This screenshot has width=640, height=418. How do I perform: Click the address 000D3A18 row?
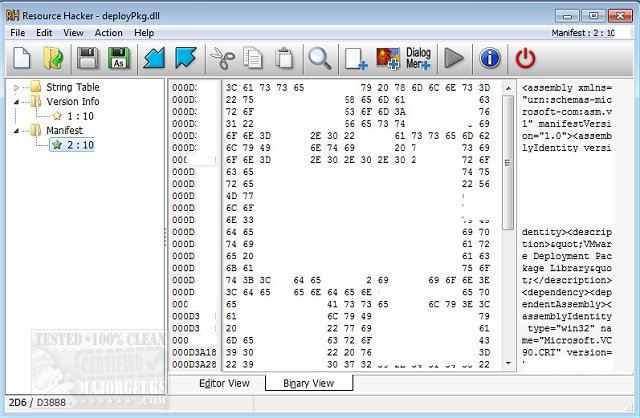[x=194, y=352]
